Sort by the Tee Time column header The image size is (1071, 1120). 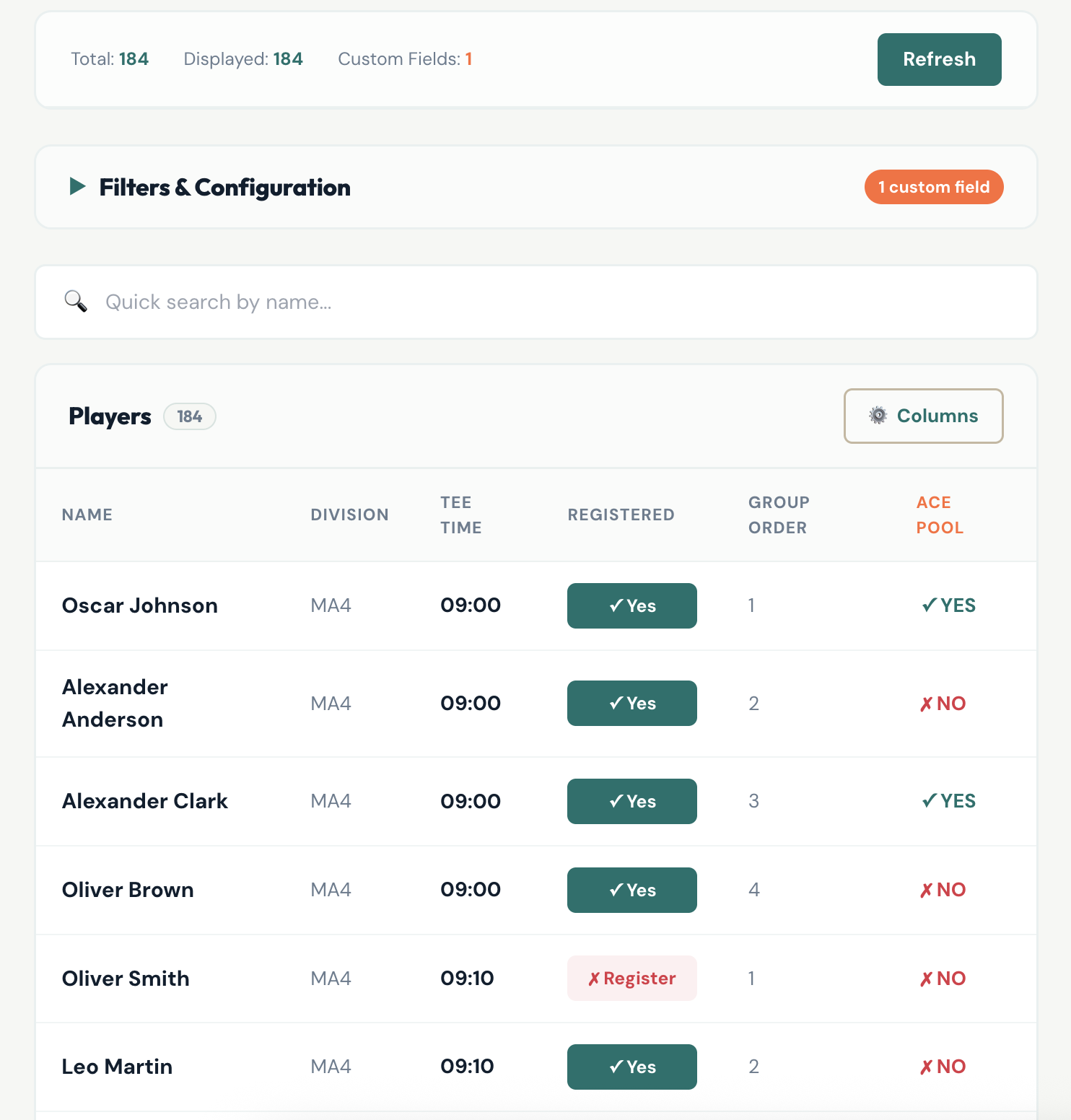click(x=460, y=515)
